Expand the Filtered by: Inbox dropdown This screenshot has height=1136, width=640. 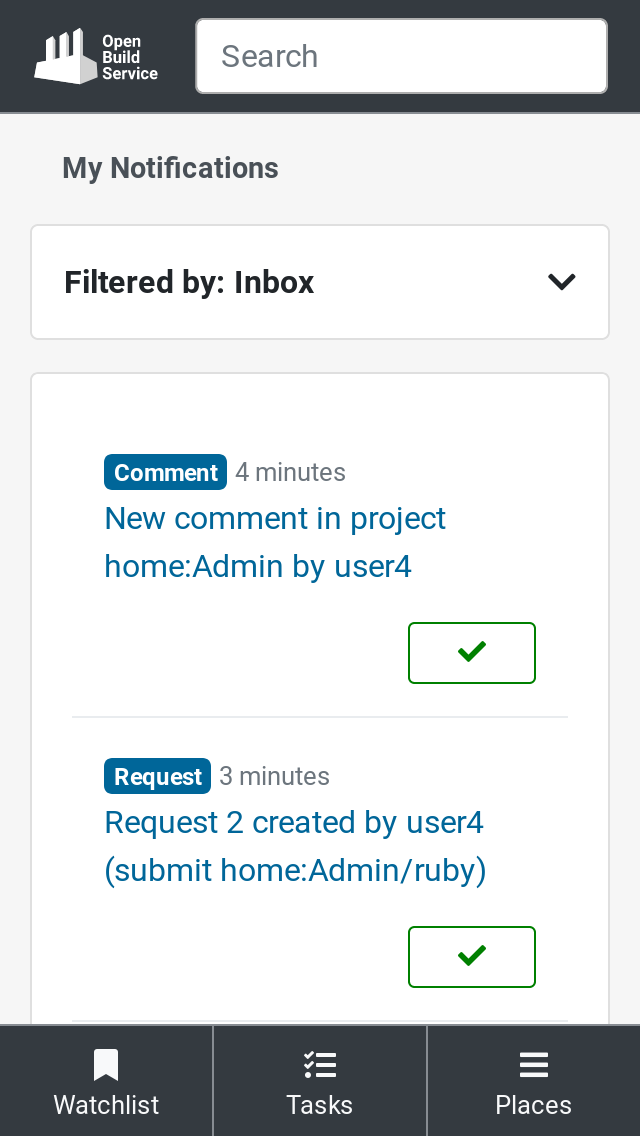click(x=320, y=282)
